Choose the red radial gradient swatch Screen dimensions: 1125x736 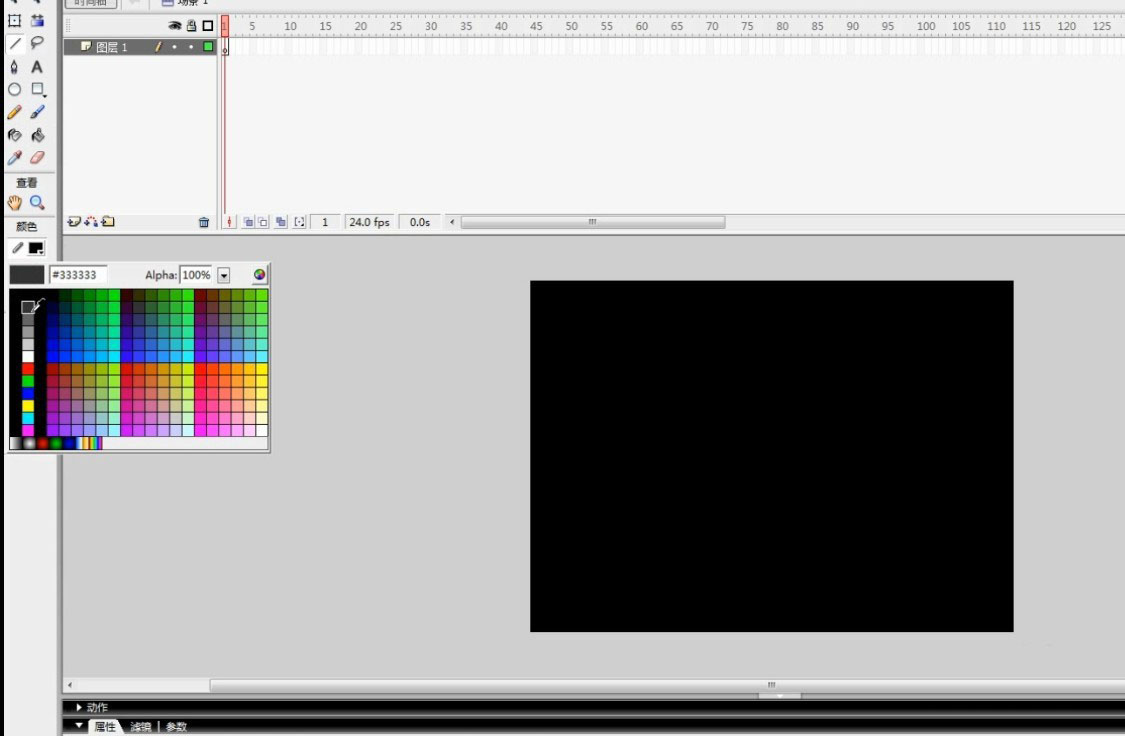click(x=43, y=443)
